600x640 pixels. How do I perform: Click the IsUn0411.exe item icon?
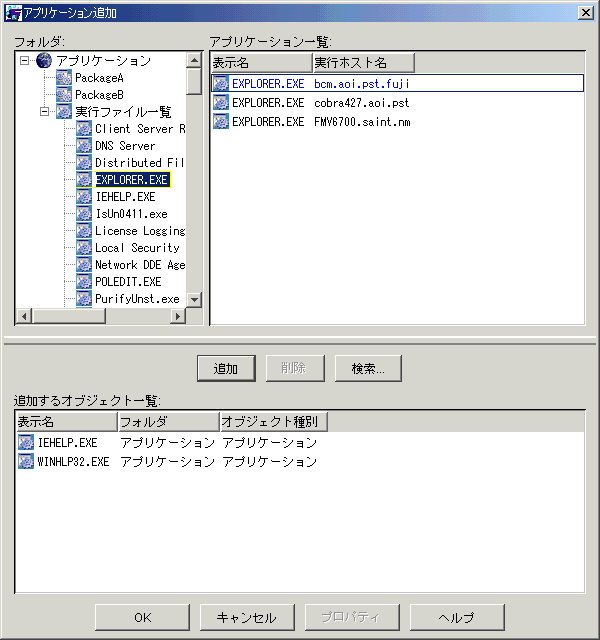(84, 213)
